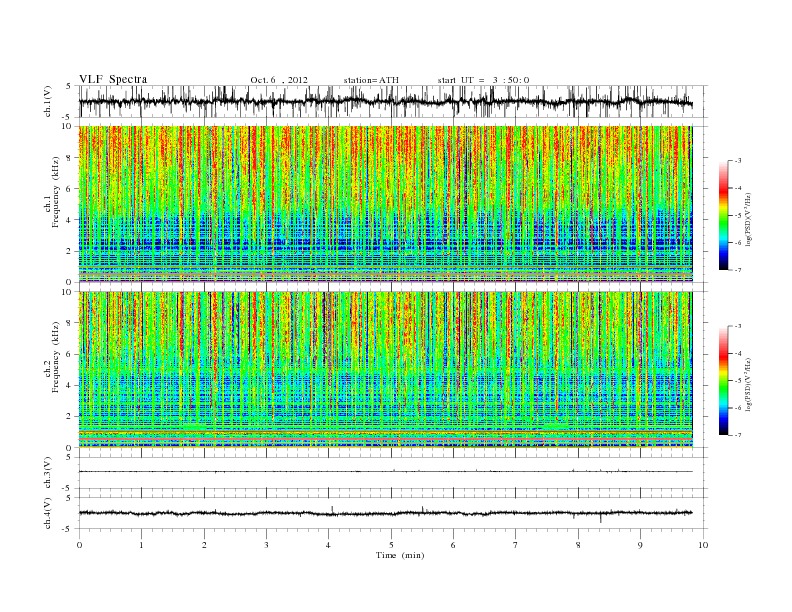Click the "2" minute tick label on time axis

point(204,545)
